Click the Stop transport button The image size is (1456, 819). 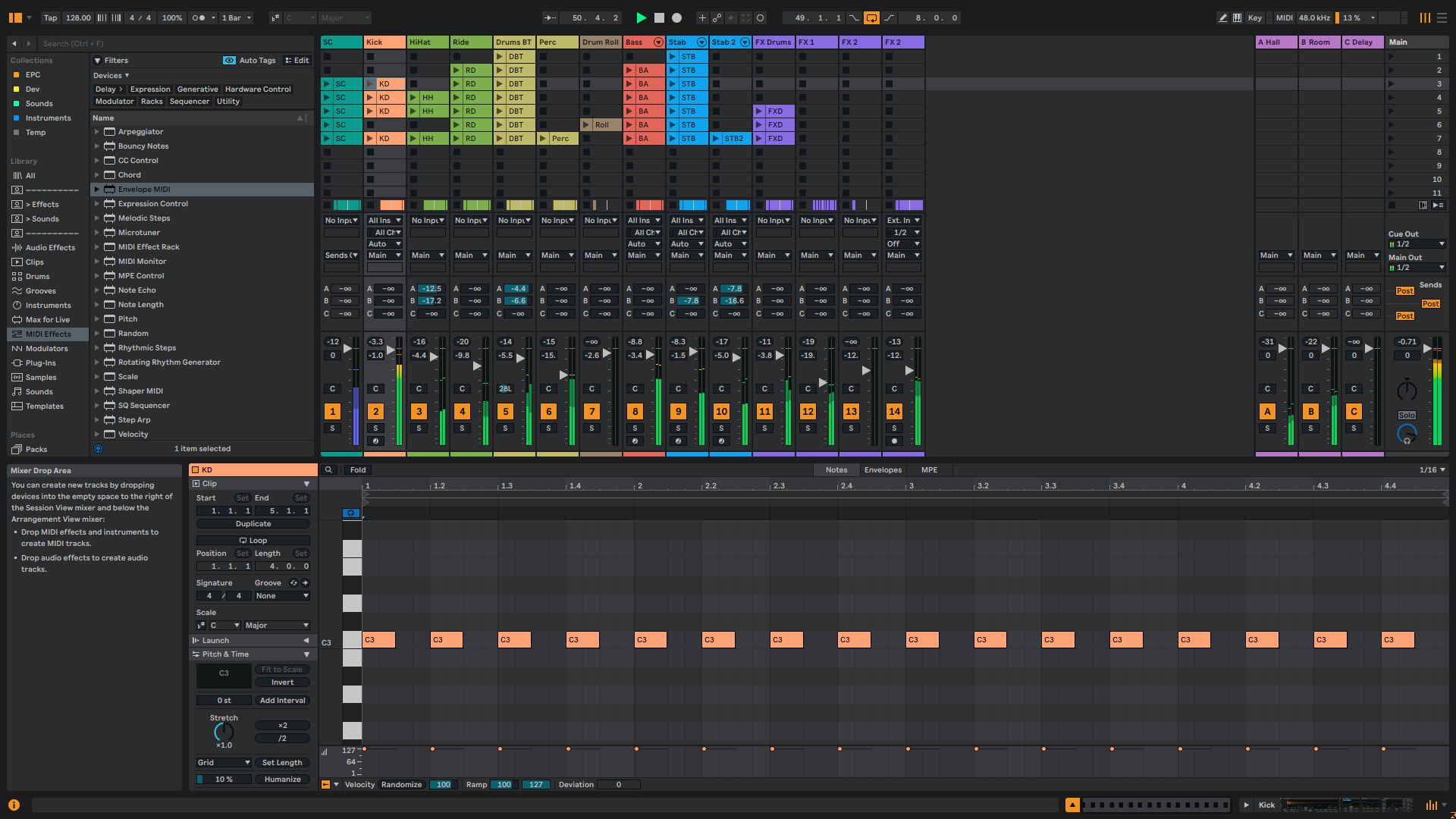pos(659,17)
